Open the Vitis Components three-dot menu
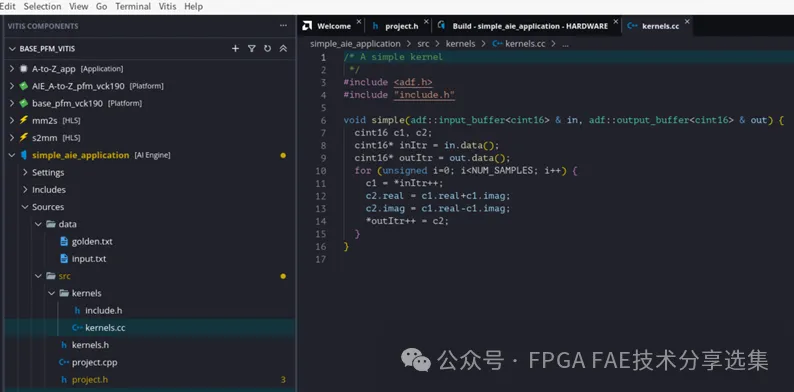 (283, 26)
